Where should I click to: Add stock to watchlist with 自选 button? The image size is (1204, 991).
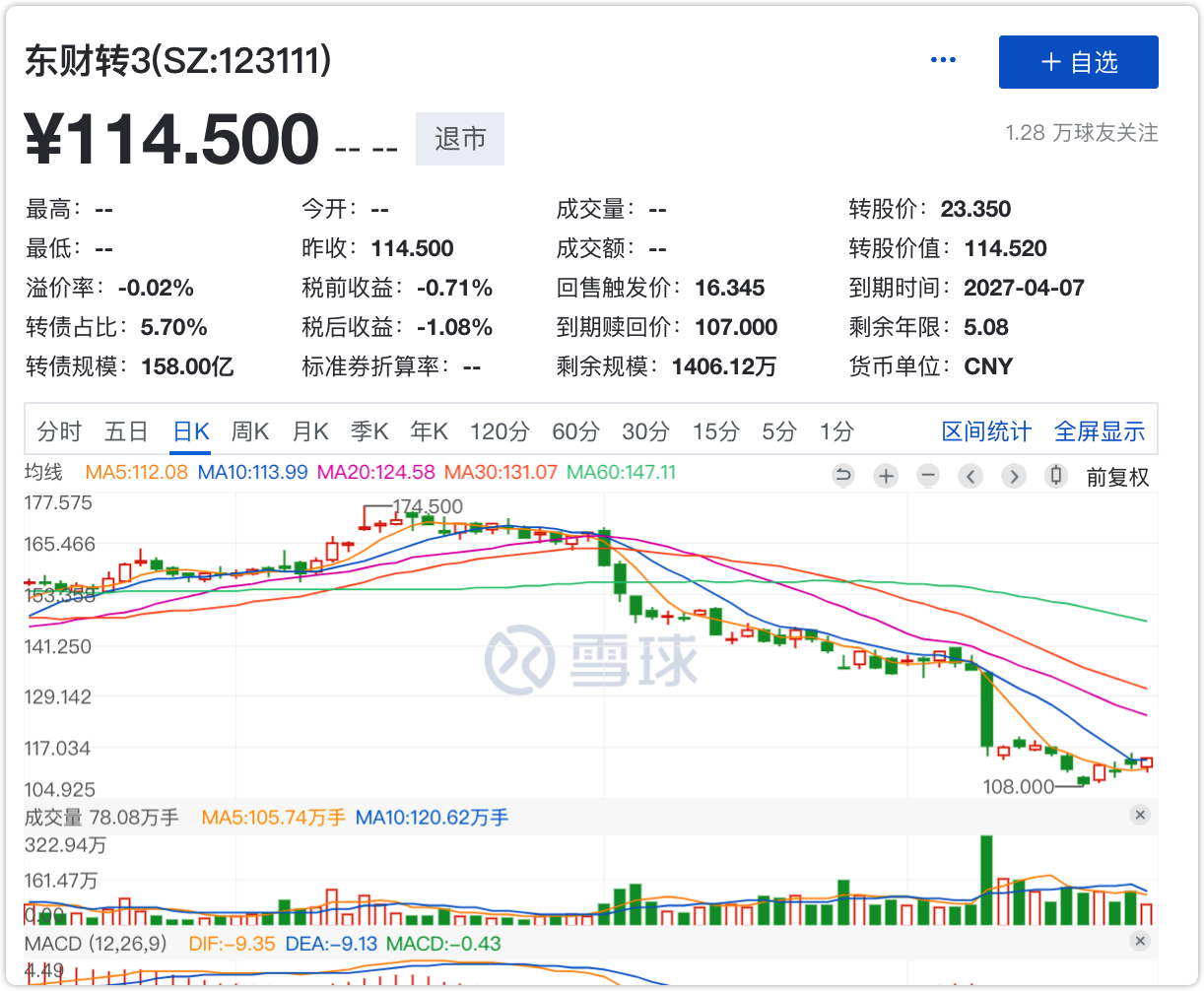tap(1078, 62)
